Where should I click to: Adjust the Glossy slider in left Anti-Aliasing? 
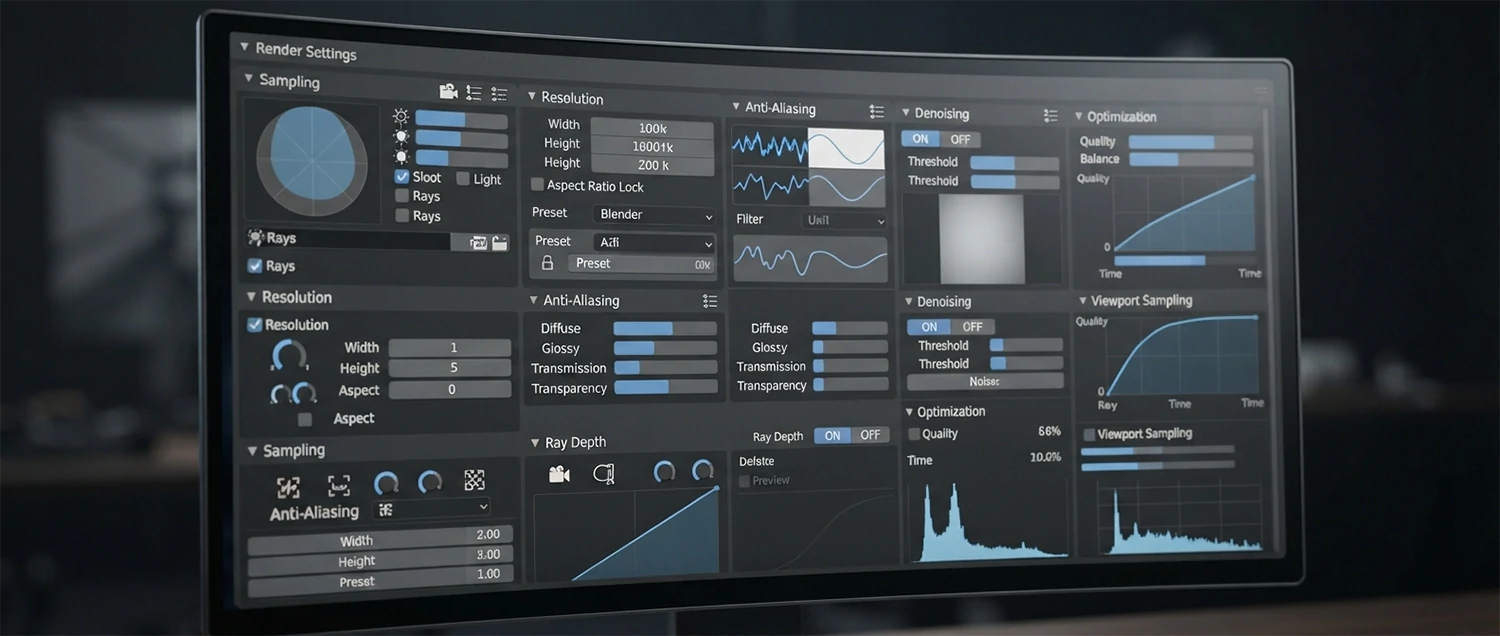click(664, 348)
